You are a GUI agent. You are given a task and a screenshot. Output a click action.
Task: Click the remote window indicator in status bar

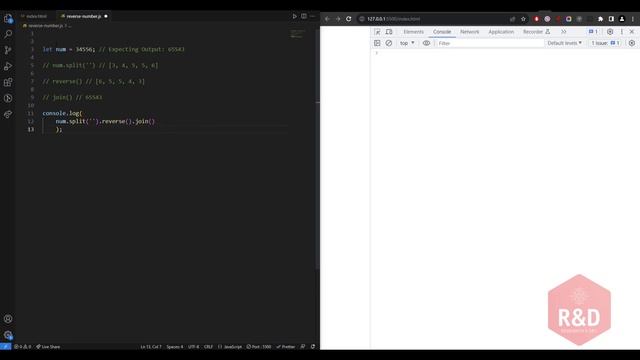[6, 347]
